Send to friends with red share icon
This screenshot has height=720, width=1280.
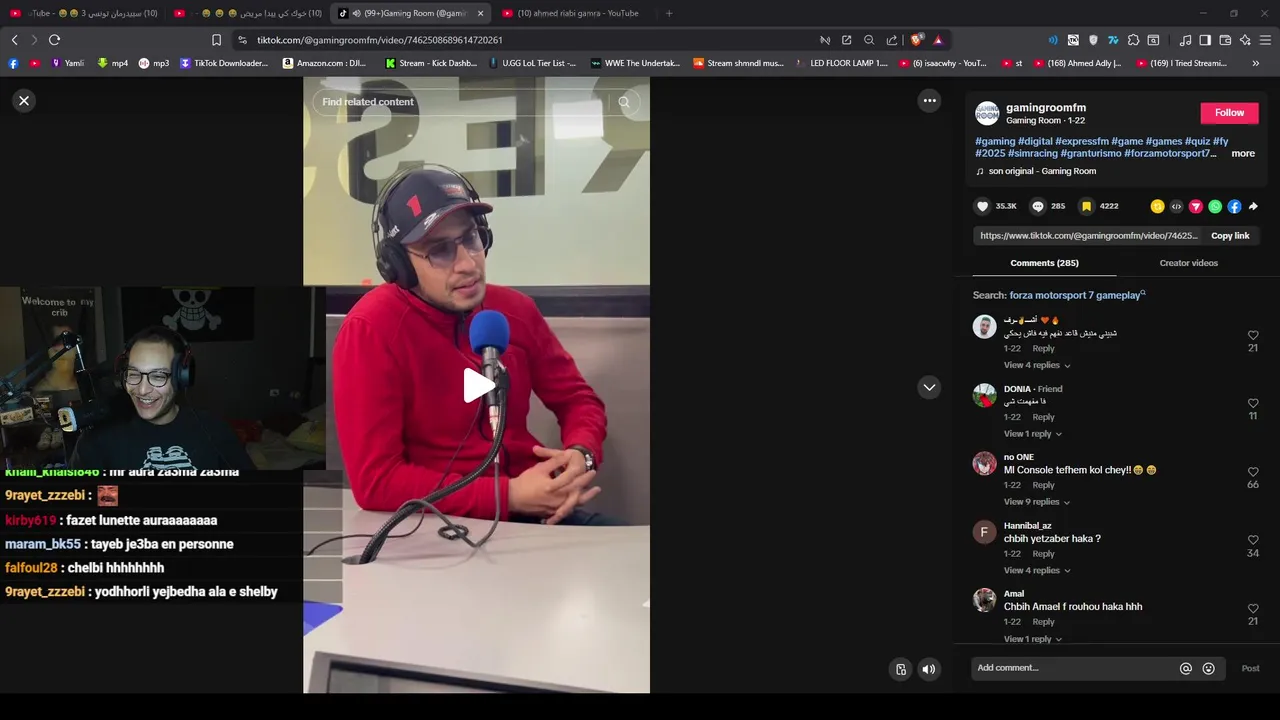click(1195, 207)
